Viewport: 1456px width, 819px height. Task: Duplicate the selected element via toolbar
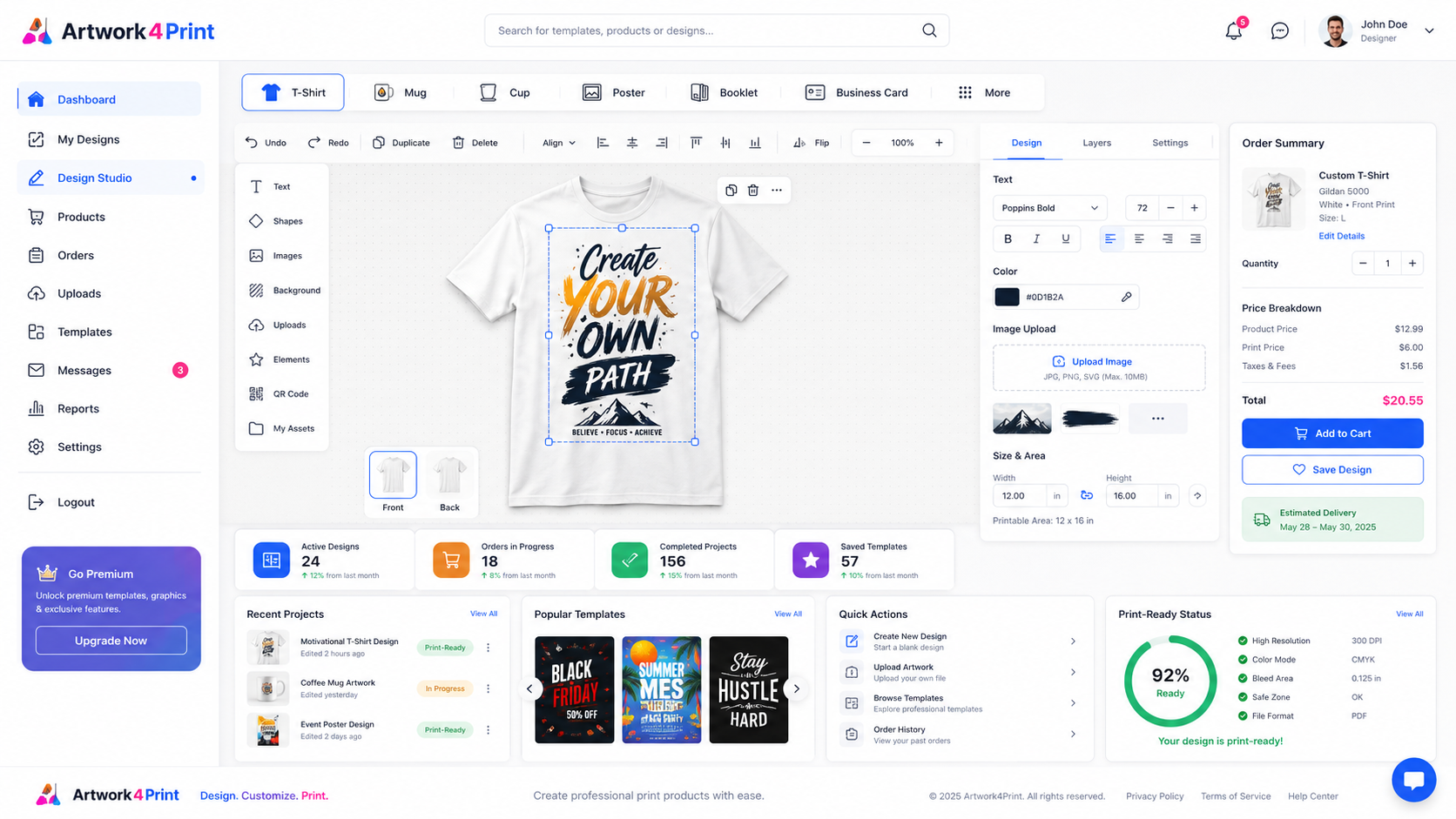click(401, 143)
